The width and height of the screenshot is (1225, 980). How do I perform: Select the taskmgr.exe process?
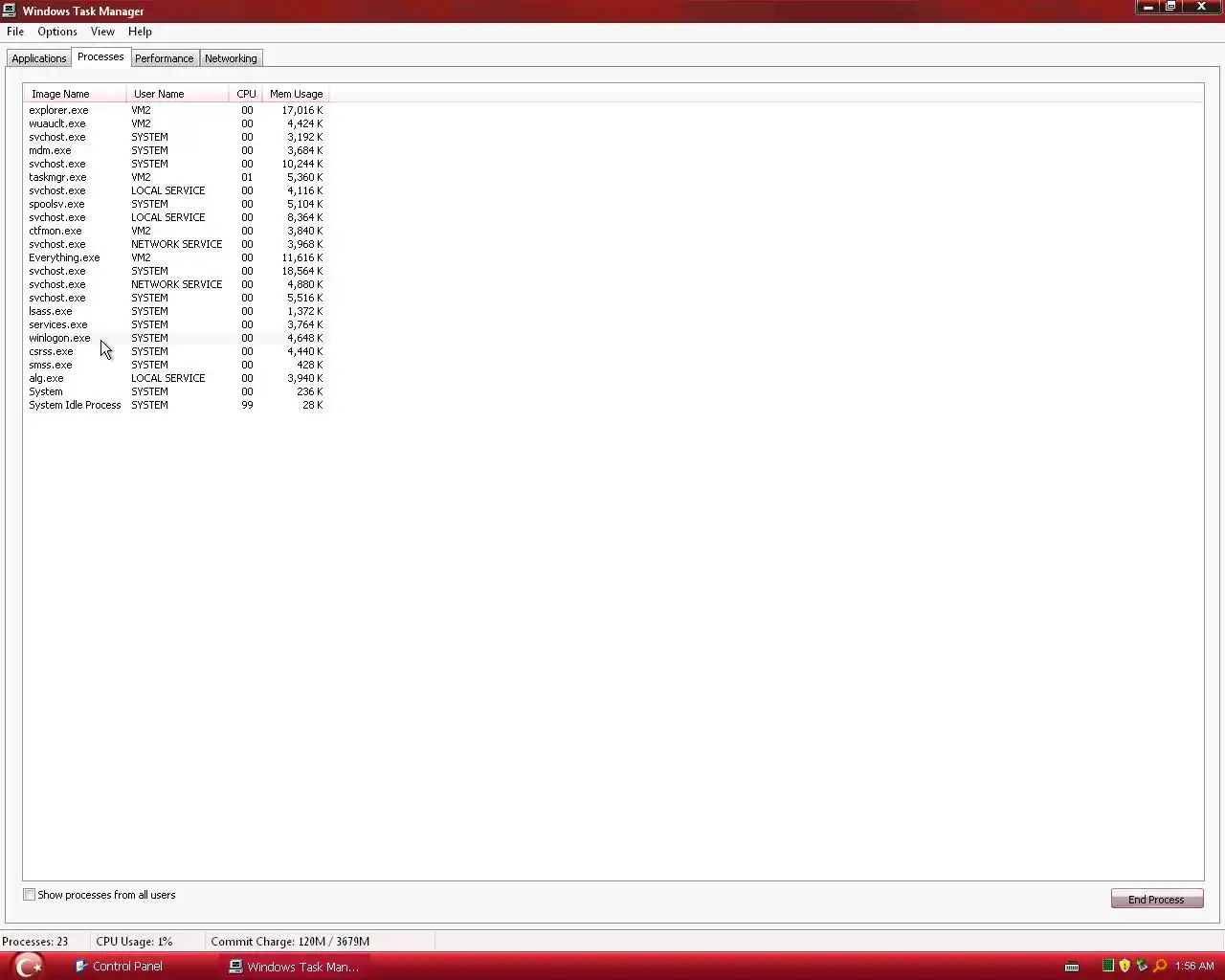tap(176, 177)
